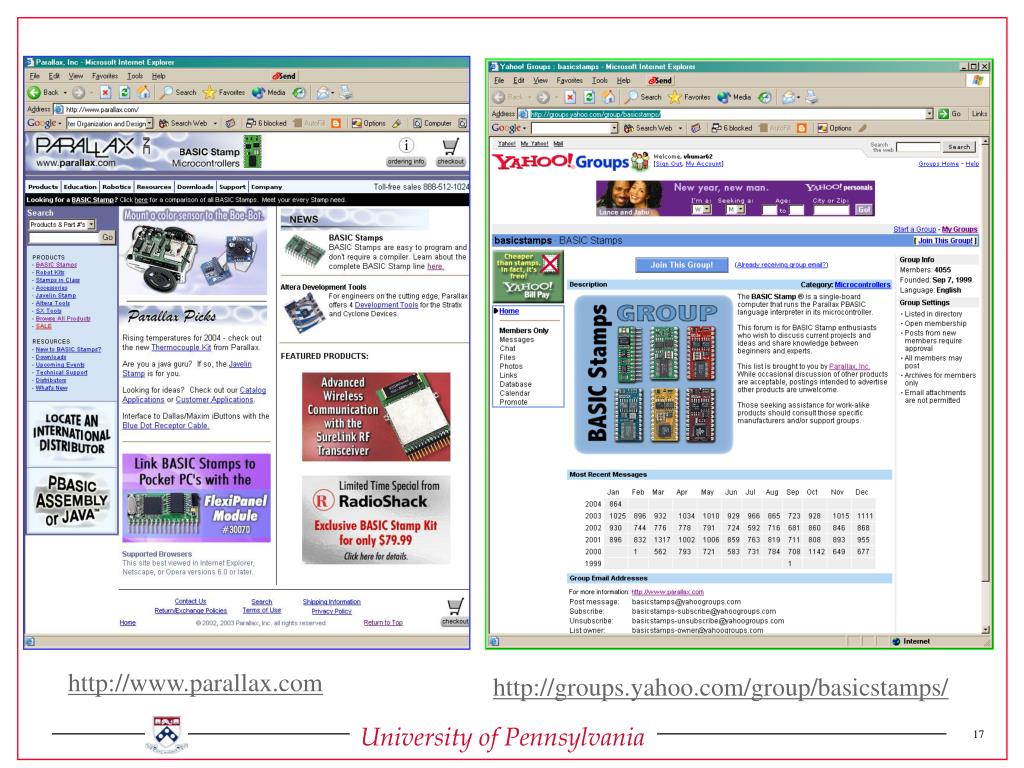The width and height of the screenshot is (1024, 768).
Task: Open Downloads tab on Parallax navigation bar
Action: 195,187
